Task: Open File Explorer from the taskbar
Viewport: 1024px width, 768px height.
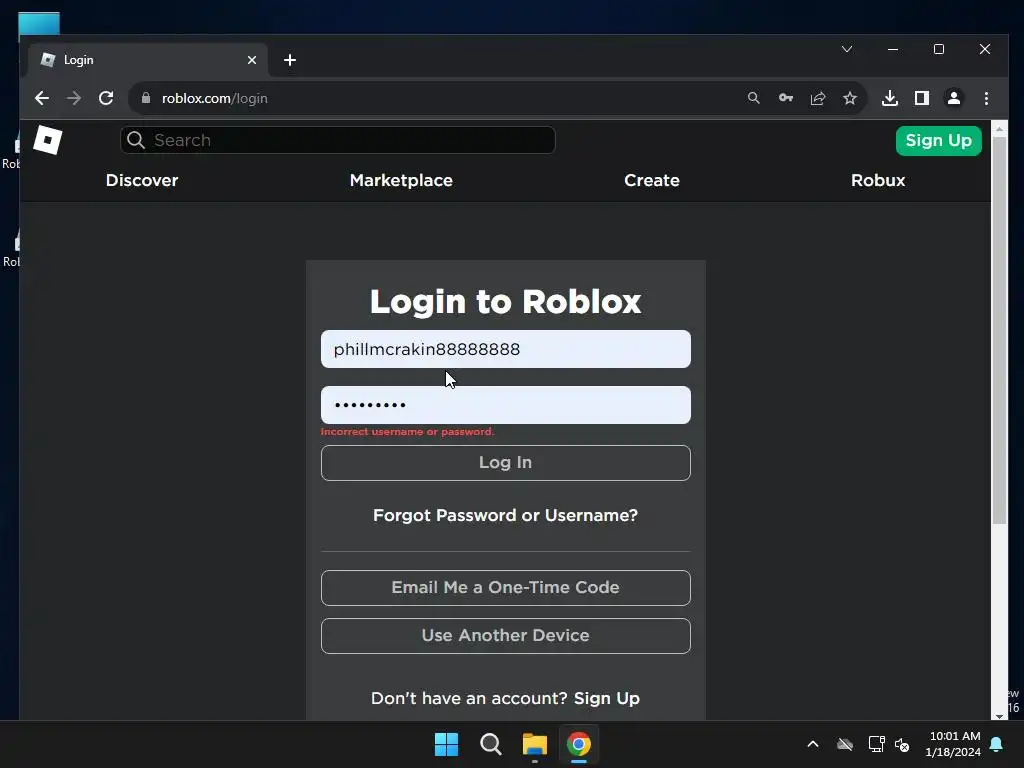Action: (x=534, y=744)
